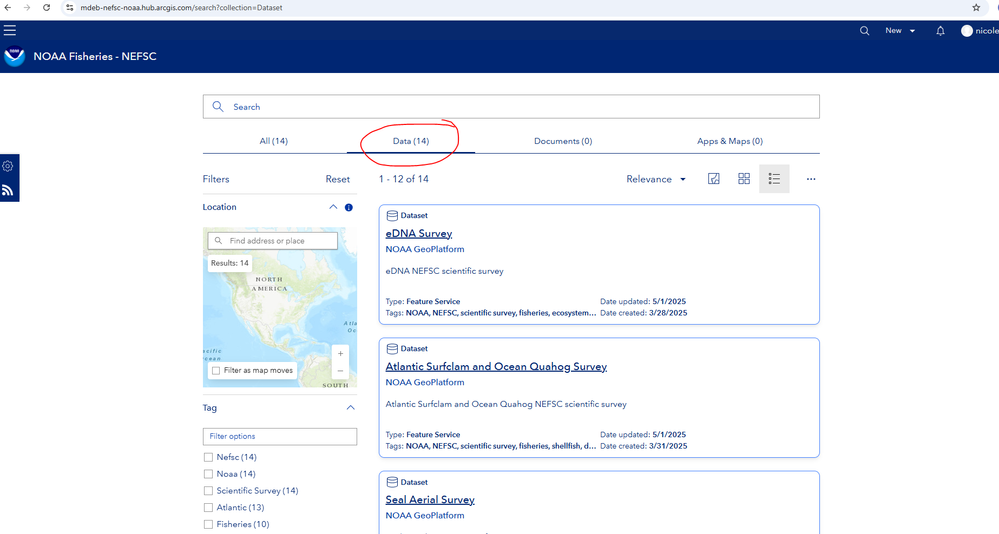Click NOAA Fisheries - NEFSC site title
Image resolution: width=999 pixels, height=534 pixels.
pyautogui.click(x=95, y=56)
